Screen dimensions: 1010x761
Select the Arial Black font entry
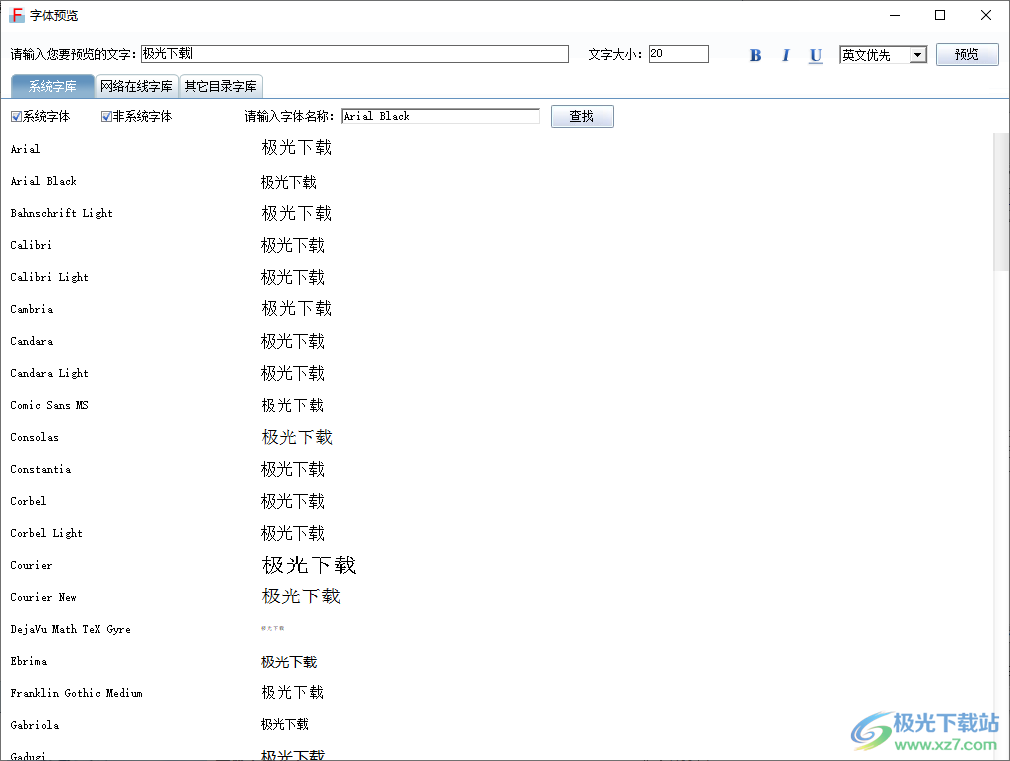pyautogui.click(x=44, y=181)
